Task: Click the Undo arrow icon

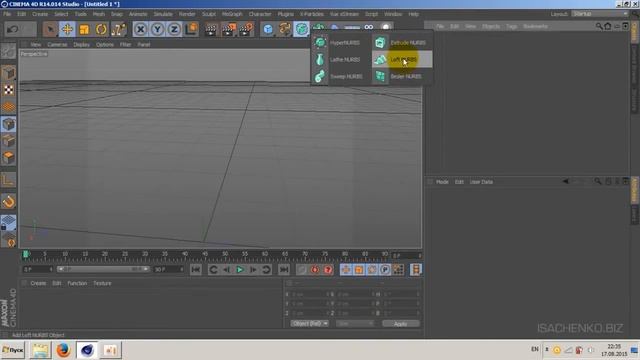Action: [13, 29]
